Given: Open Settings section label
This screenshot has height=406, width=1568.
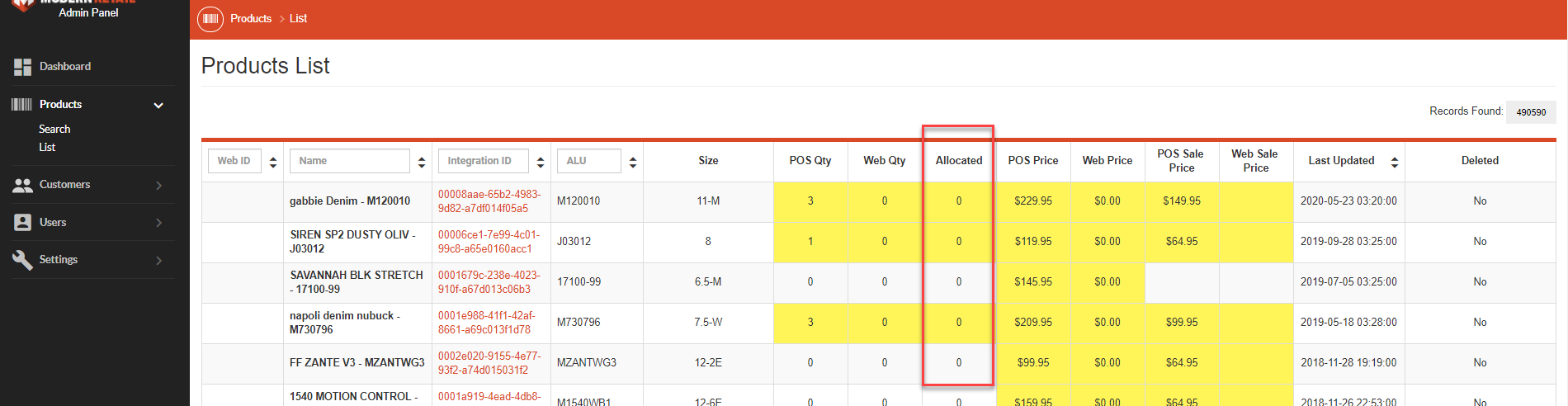Looking at the screenshot, I should tap(59, 259).
